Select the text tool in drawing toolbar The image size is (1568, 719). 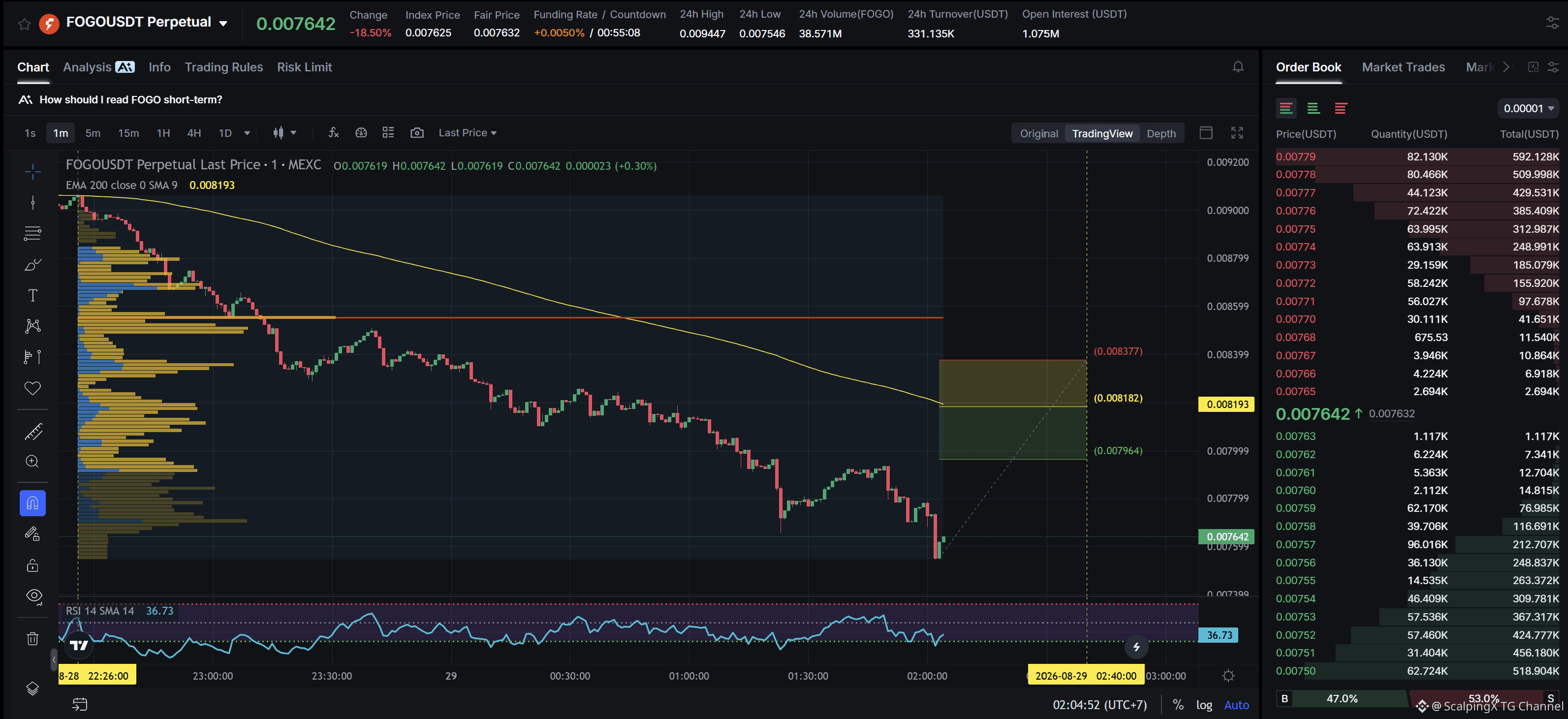tap(33, 295)
